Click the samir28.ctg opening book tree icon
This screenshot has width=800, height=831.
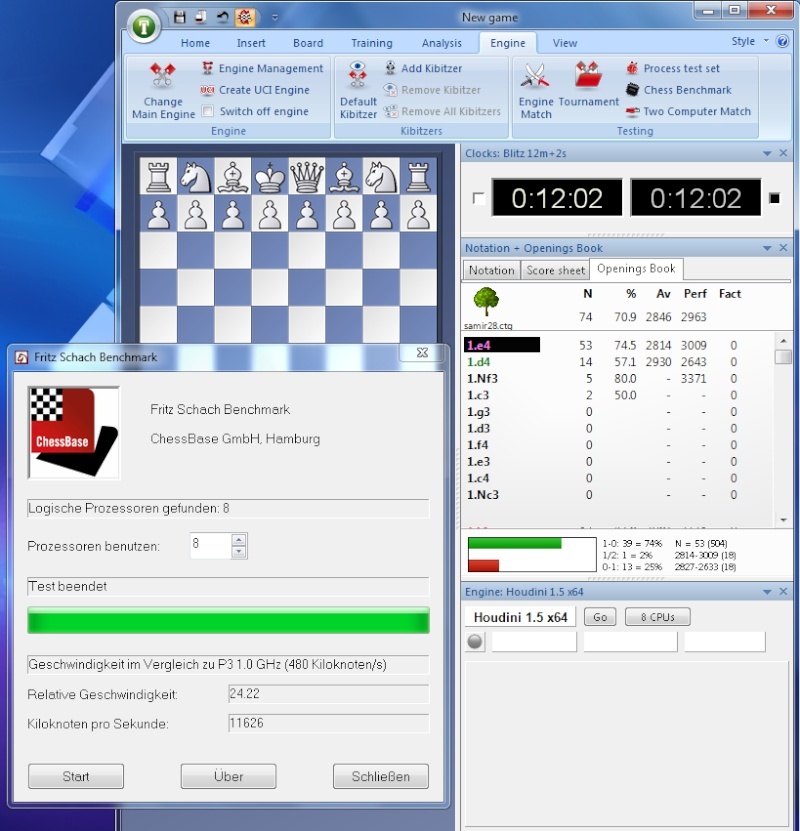coord(486,302)
